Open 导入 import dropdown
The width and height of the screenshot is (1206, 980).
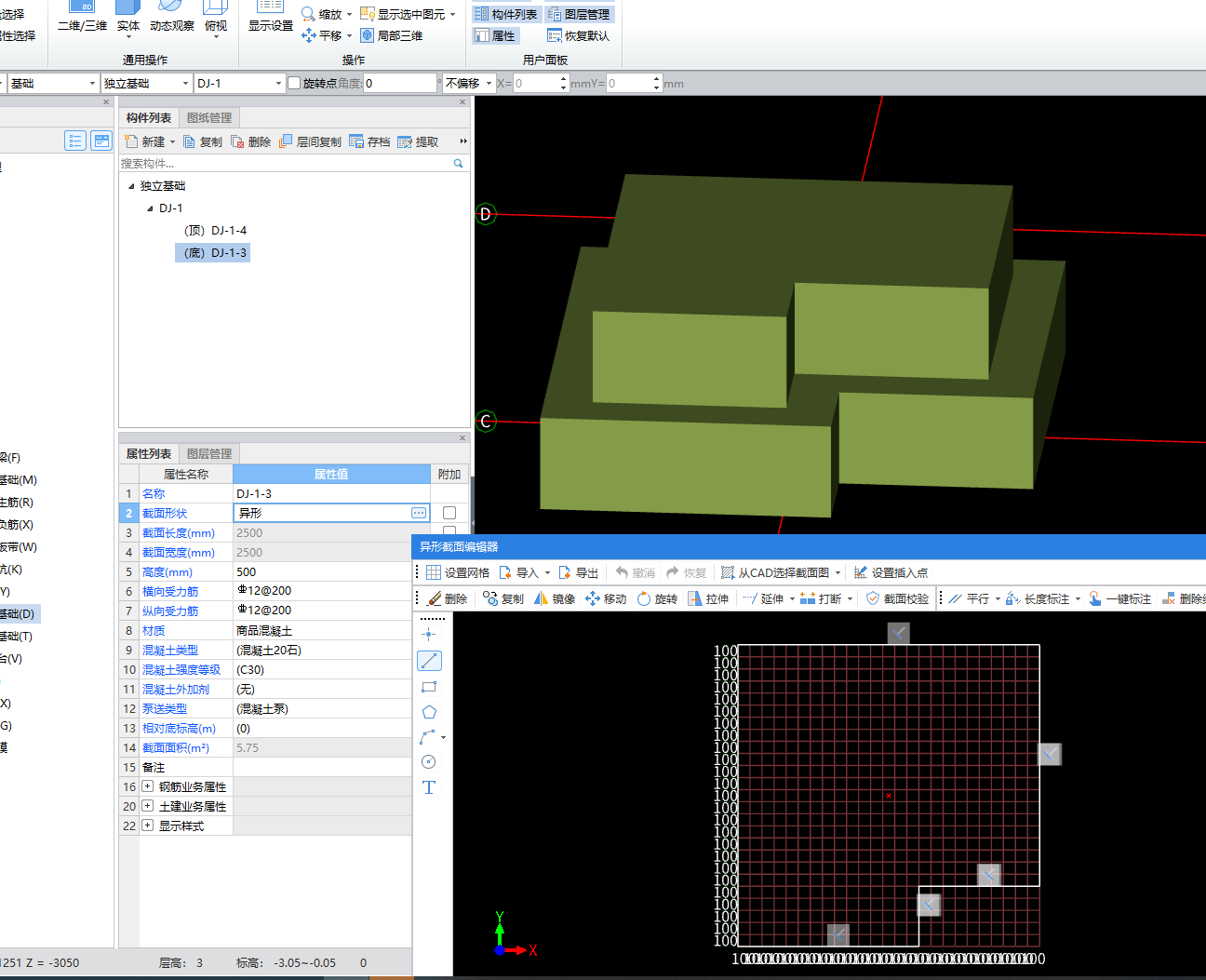click(547, 572)
